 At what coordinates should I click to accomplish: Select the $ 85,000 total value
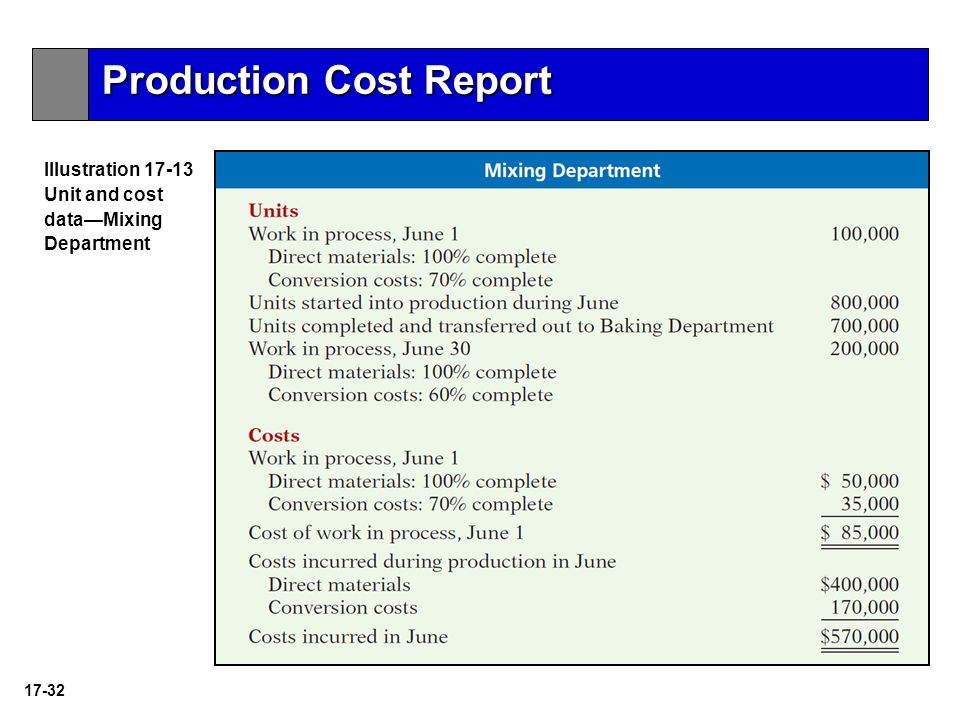click(860, 533)
